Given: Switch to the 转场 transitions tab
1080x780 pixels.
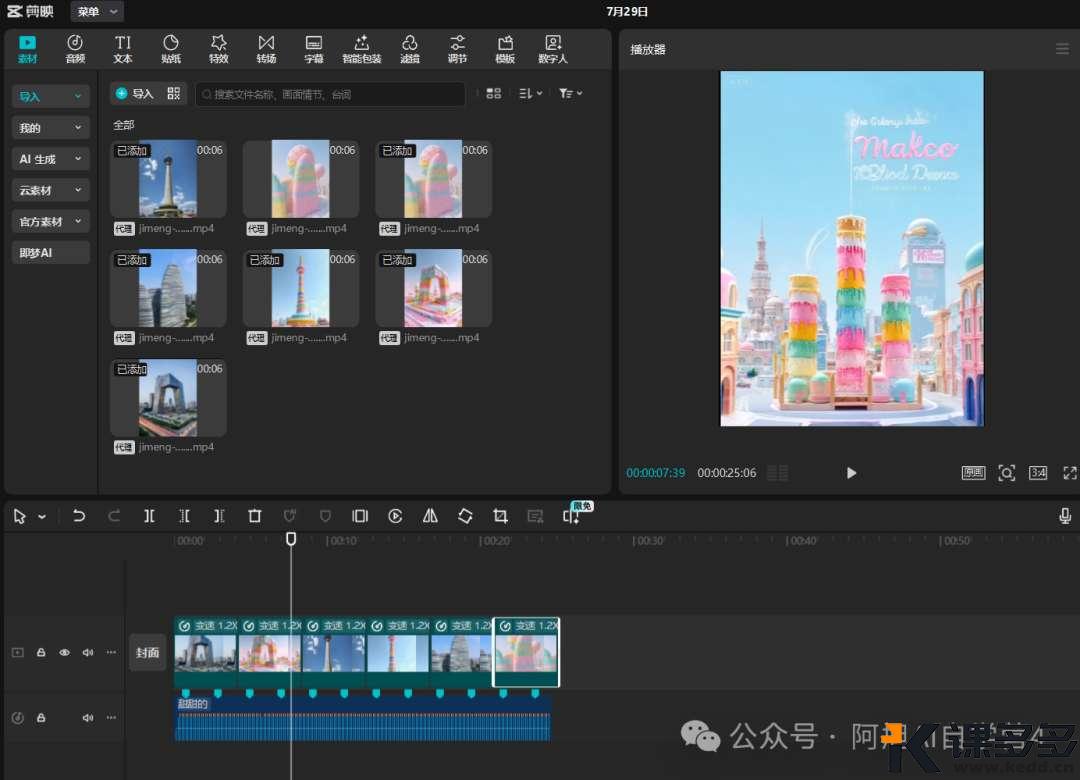Looking at the screenshot, I should click(x=267, y=49).
